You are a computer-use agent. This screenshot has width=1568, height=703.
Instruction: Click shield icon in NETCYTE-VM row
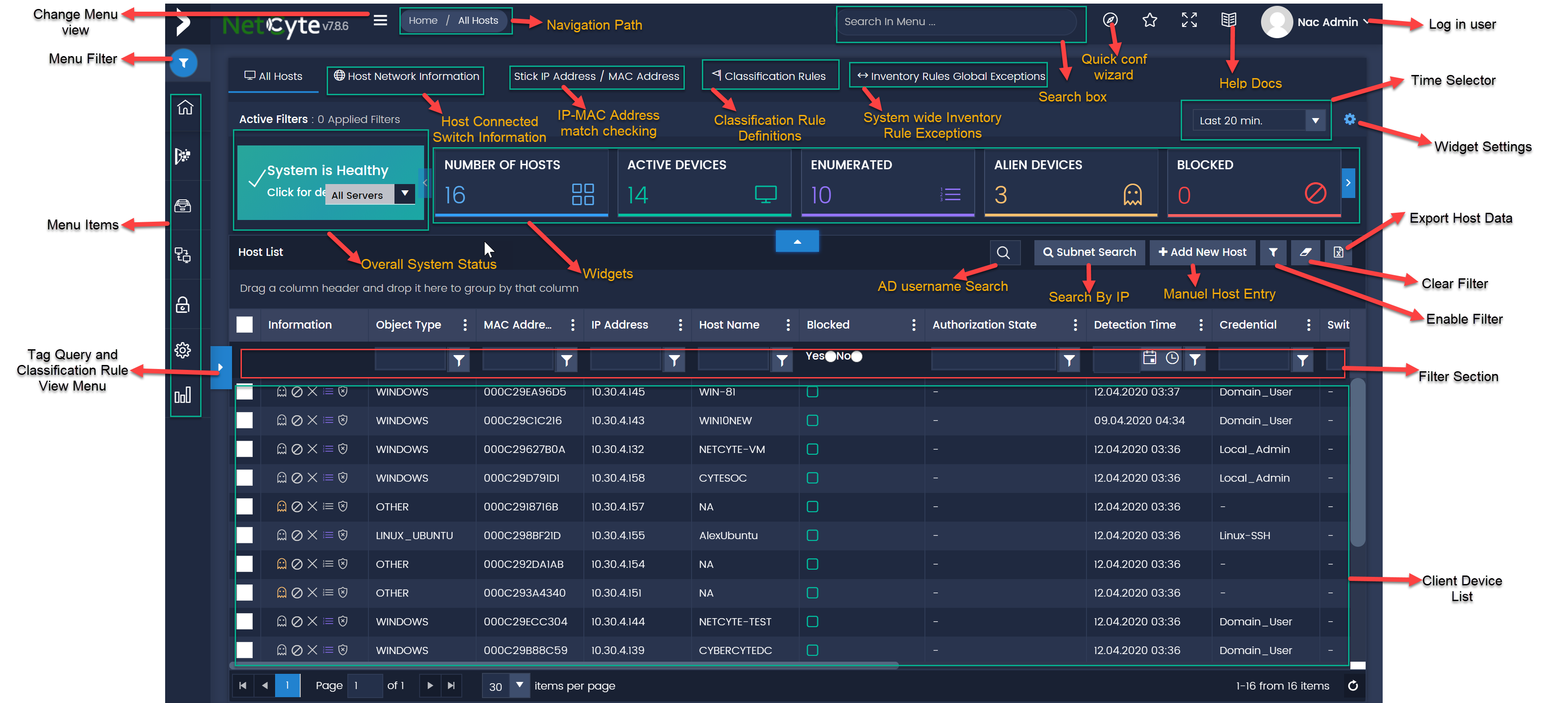point(343,449)
